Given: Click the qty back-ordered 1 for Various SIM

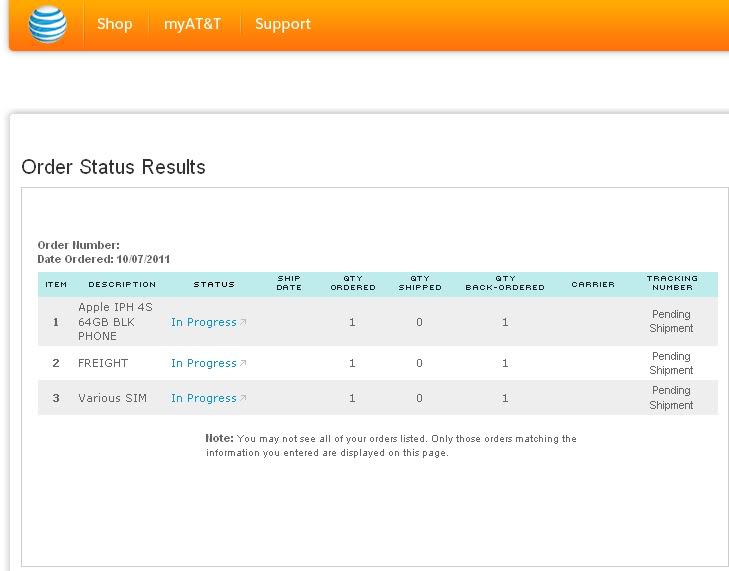Looking at the screenshot, I should pos(505,398).
